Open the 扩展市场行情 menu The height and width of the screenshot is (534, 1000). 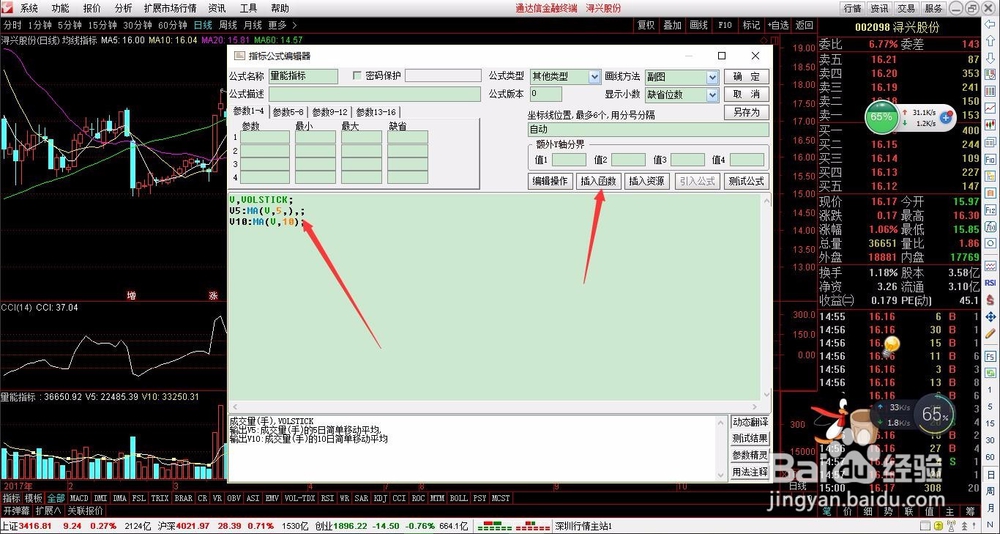coord(170,8)
